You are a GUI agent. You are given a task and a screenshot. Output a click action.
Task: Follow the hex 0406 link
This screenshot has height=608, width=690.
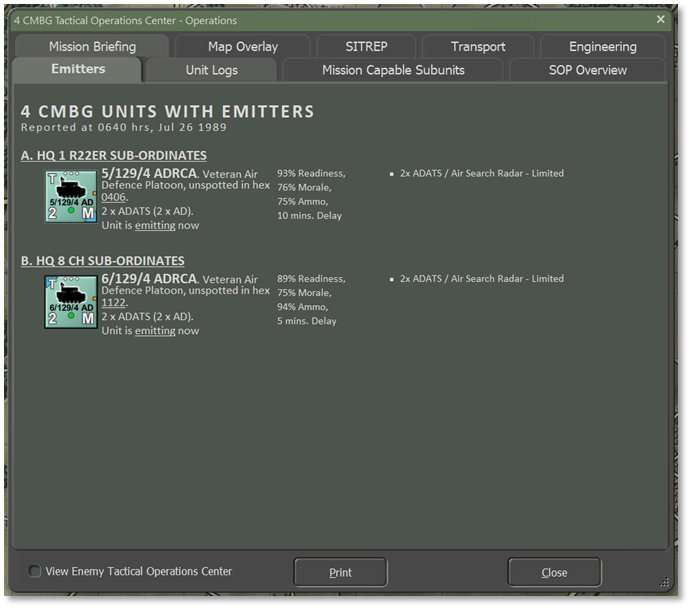114,198
